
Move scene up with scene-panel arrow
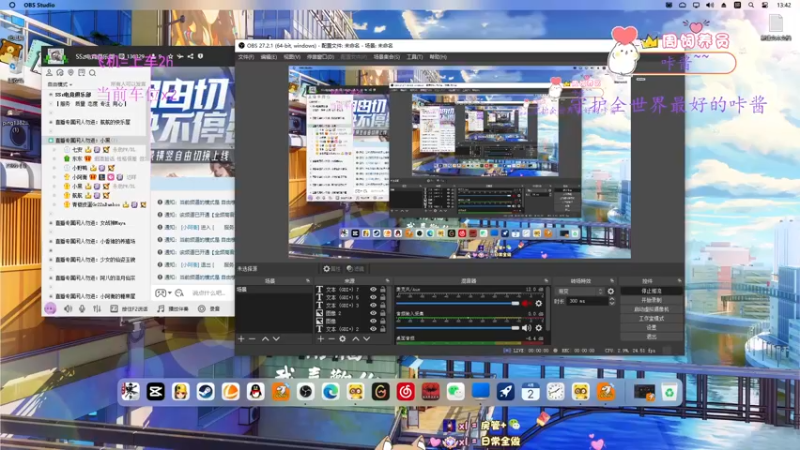tap(265, 339)
